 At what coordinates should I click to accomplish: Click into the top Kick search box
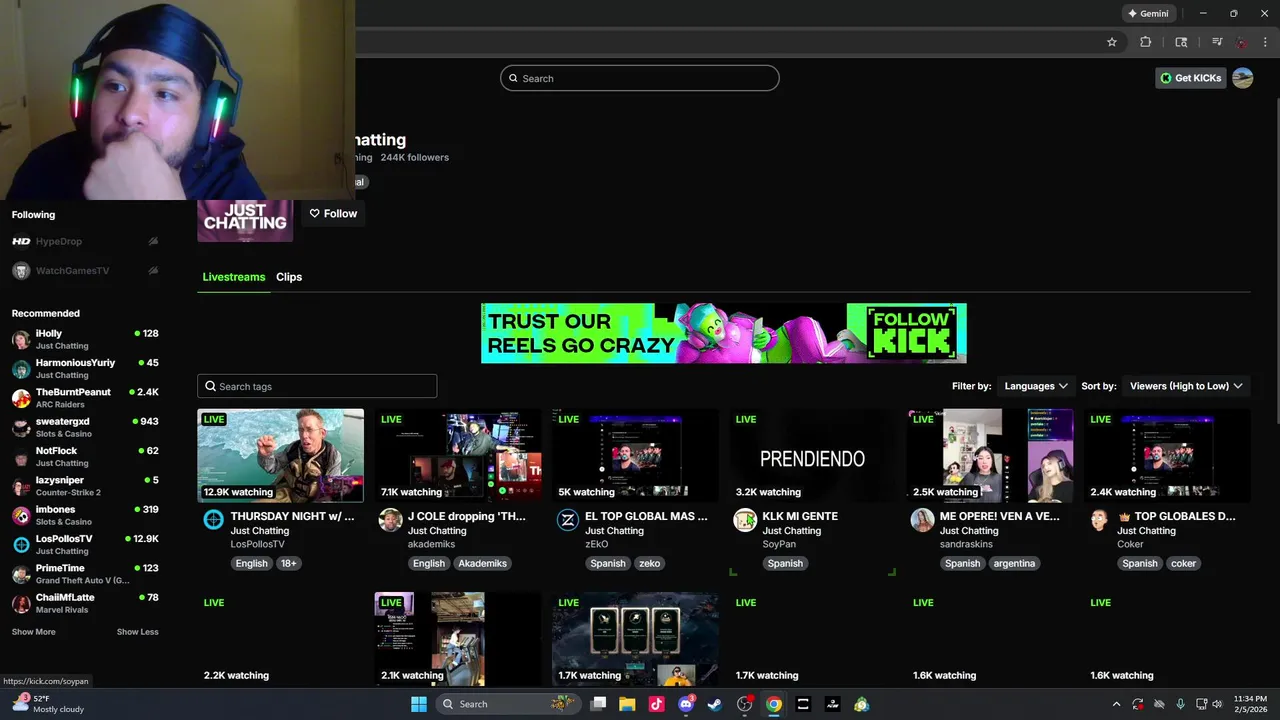[640, 78]
